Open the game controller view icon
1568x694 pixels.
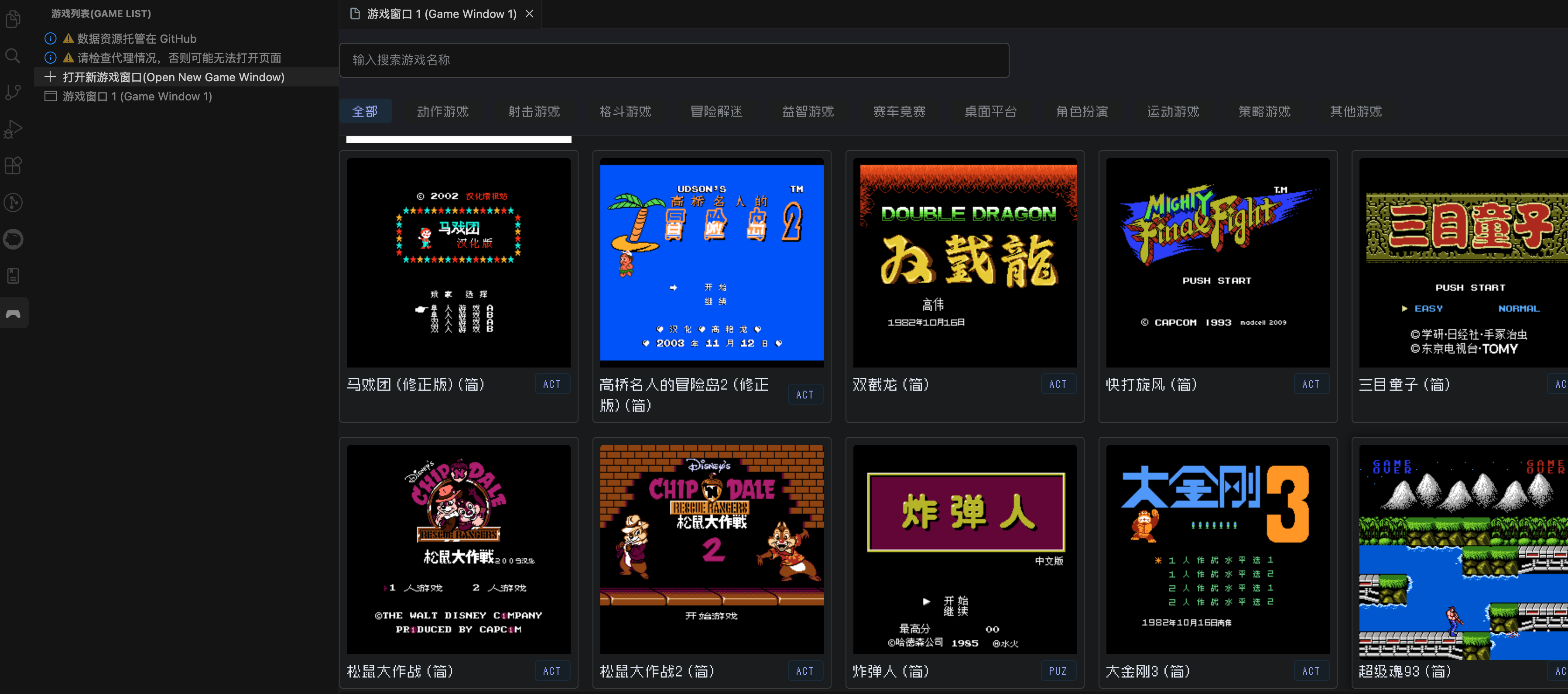(x=14, y=313)
